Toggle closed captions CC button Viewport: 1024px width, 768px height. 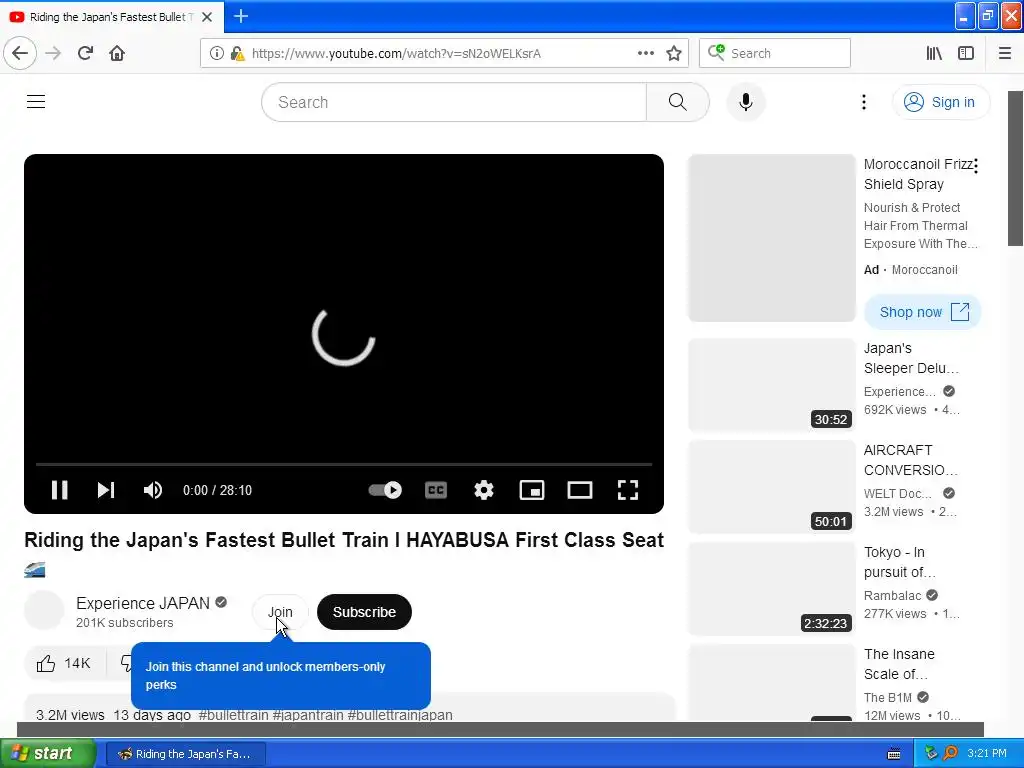tap(436, 490)
